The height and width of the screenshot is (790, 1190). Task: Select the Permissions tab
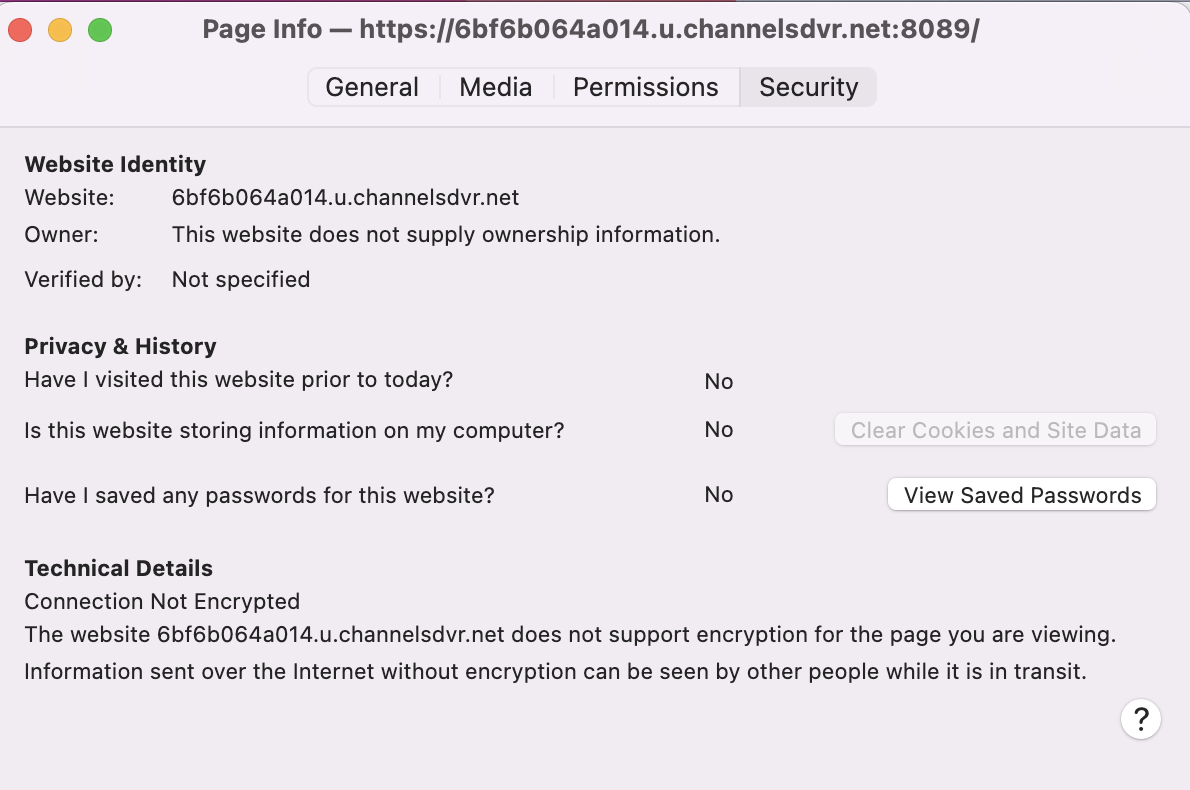(645, 87)
